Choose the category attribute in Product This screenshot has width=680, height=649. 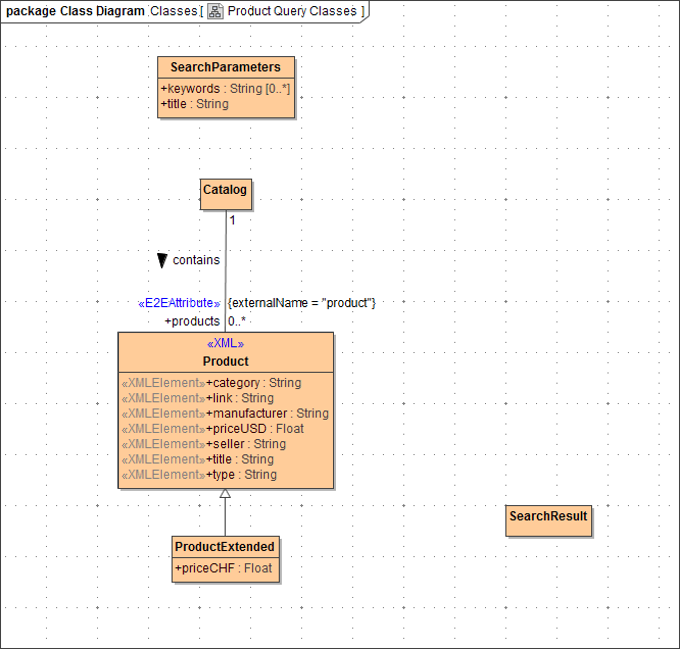coord(253,383)
